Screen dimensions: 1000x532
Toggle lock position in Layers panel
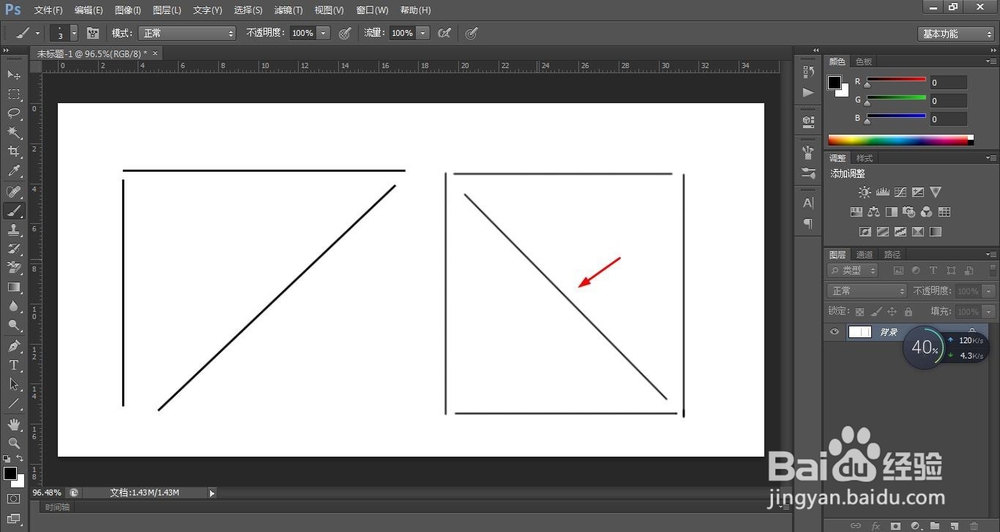tap(892, 312)
